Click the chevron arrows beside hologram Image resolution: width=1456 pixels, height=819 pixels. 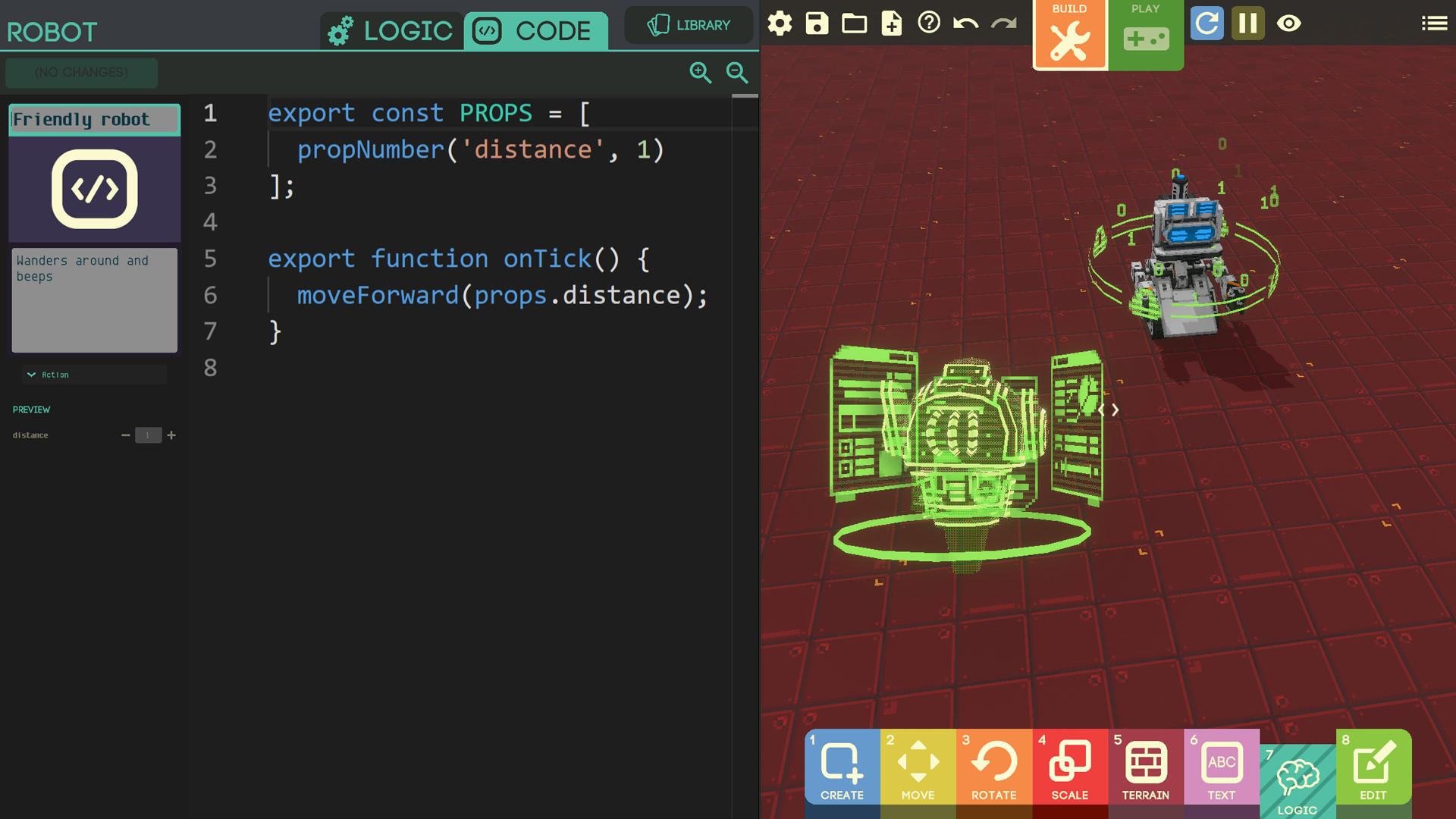[x=1109, y=410]
